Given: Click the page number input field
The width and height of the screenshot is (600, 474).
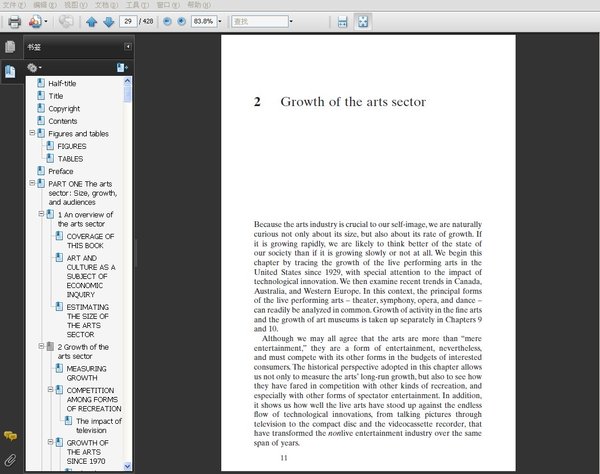Looking at the screenshot, I should pyautogui.click(x=128, y=21).
